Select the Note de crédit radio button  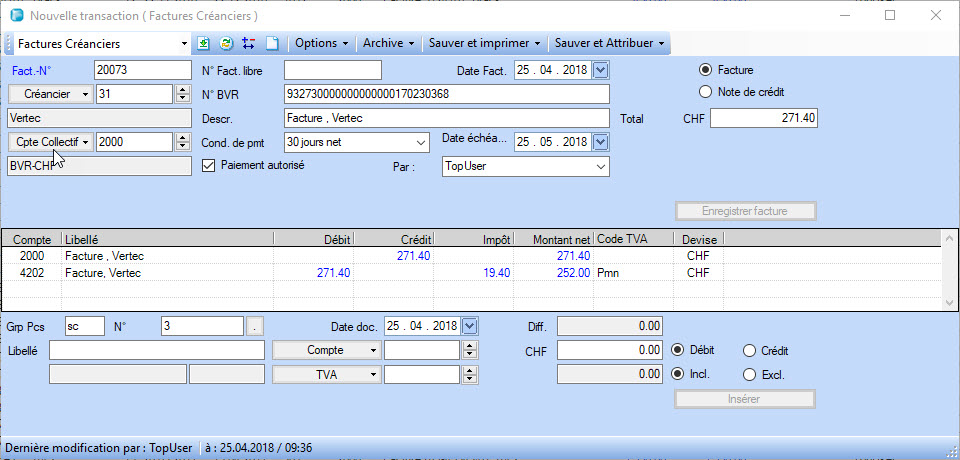pos(706,92)
